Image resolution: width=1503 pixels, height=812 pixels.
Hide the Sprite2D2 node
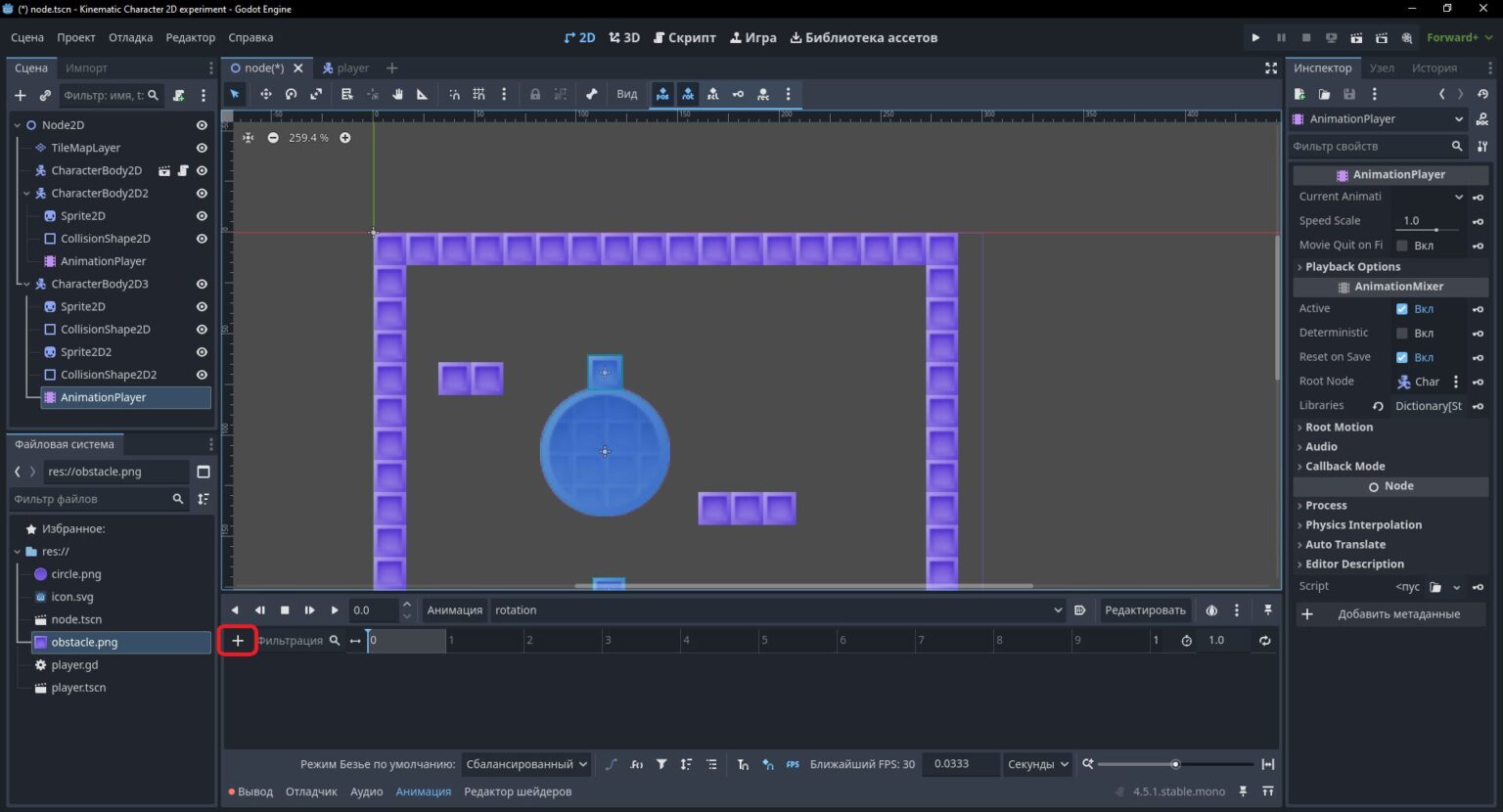202,352
